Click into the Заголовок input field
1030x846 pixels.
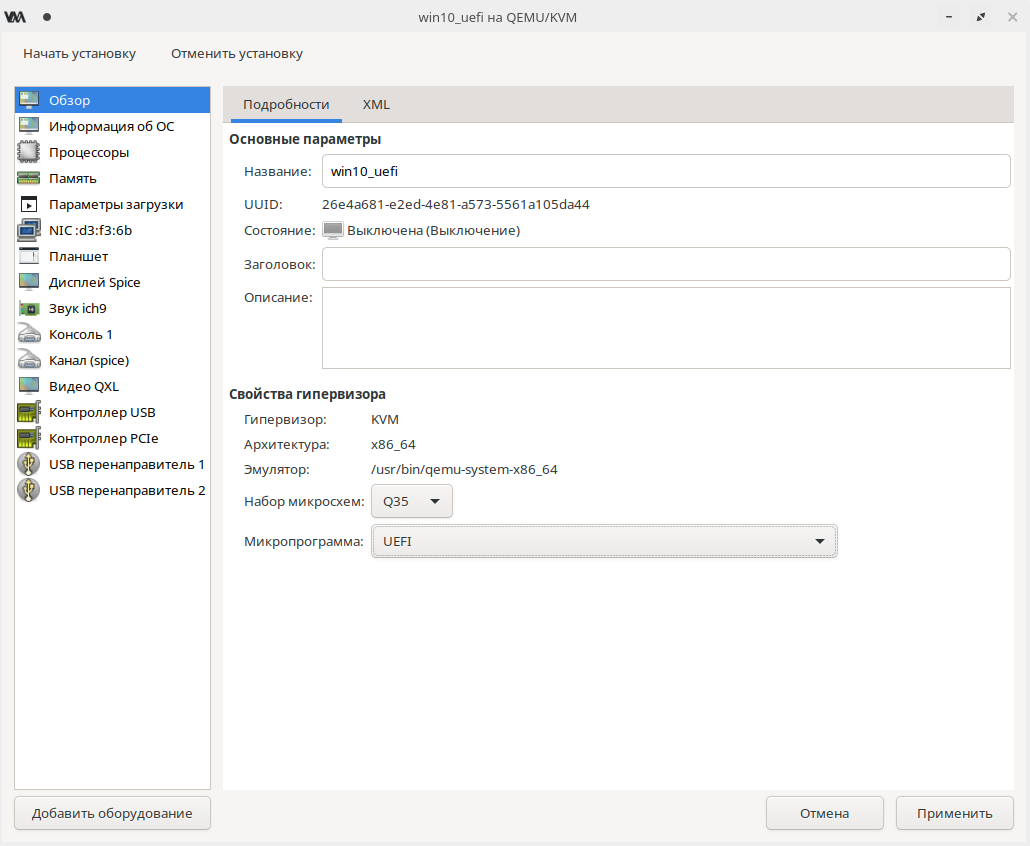(x=666, y=264)
